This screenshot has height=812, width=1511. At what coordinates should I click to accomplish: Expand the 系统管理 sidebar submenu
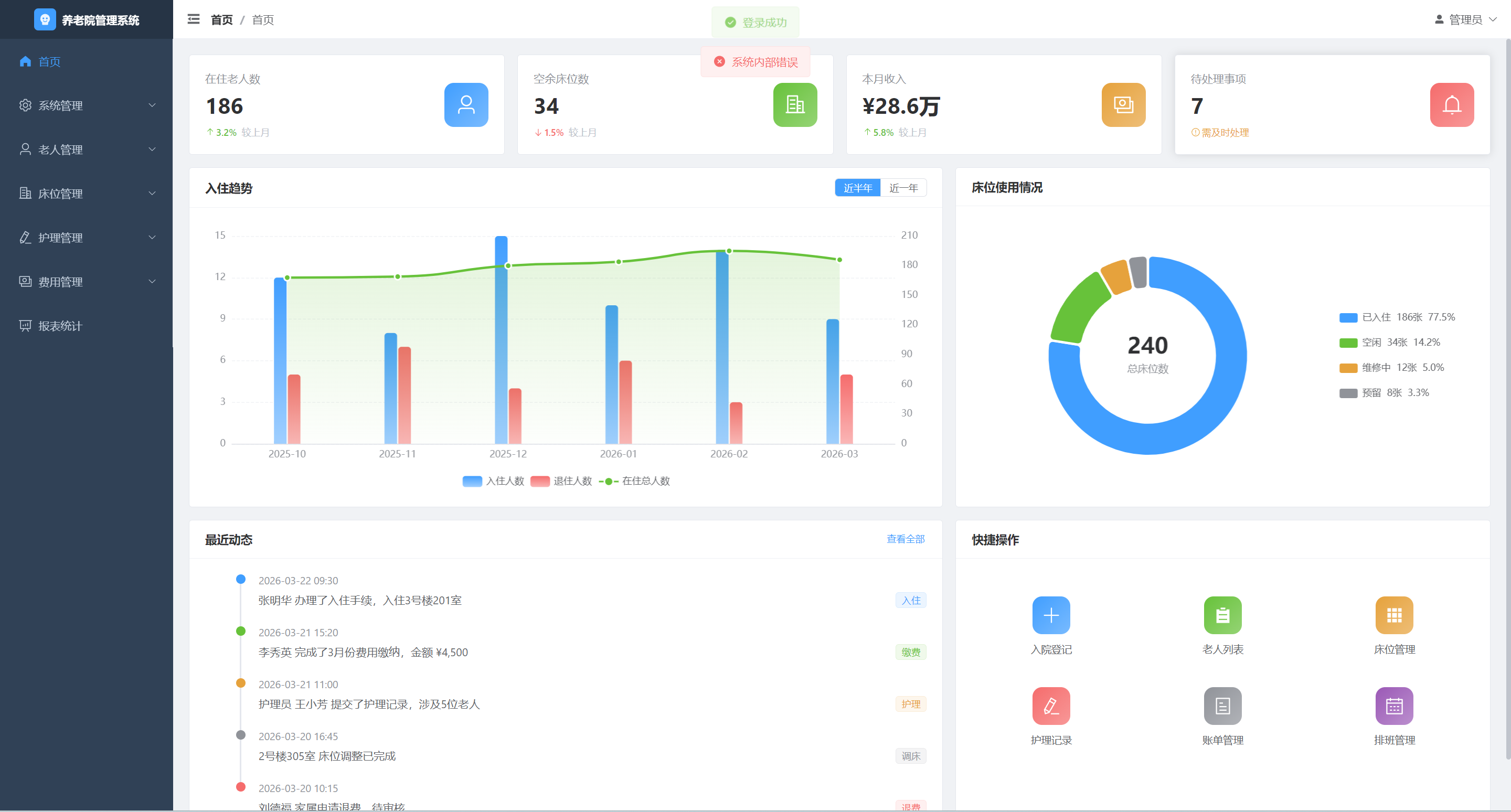[86, 105]
